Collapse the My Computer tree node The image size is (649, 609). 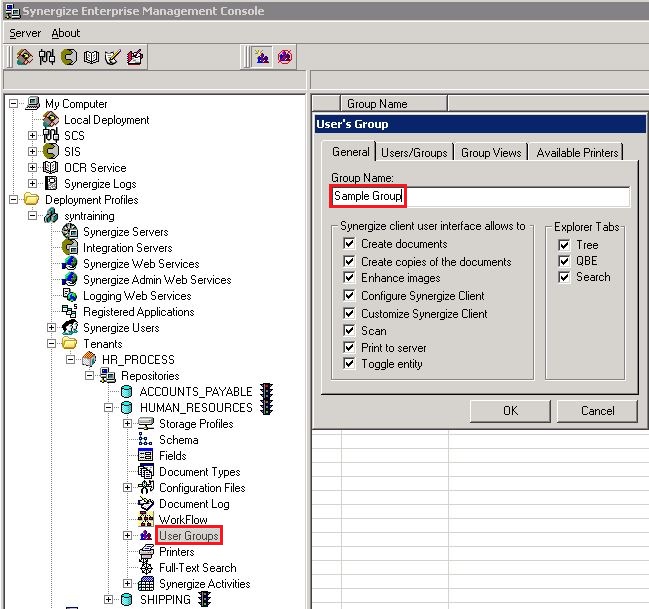coord(14,103)
